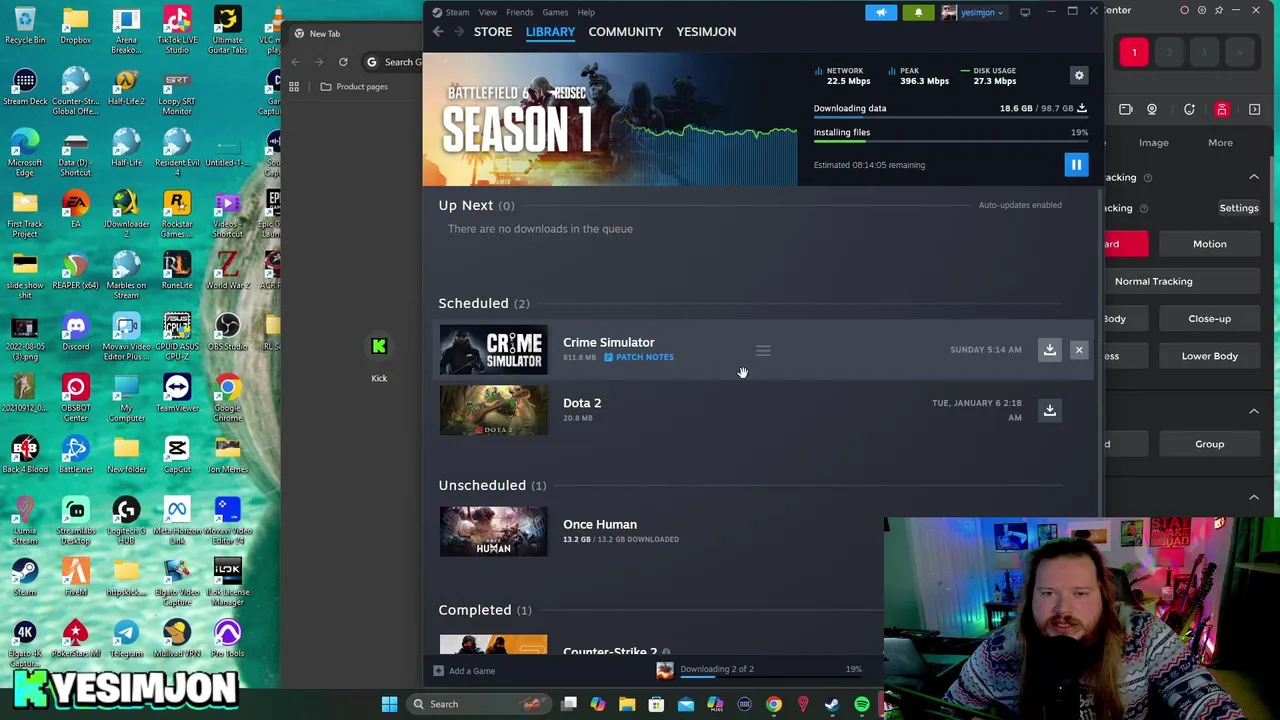
Task: Open the Games menu in Steam
Action: (555, 12)
